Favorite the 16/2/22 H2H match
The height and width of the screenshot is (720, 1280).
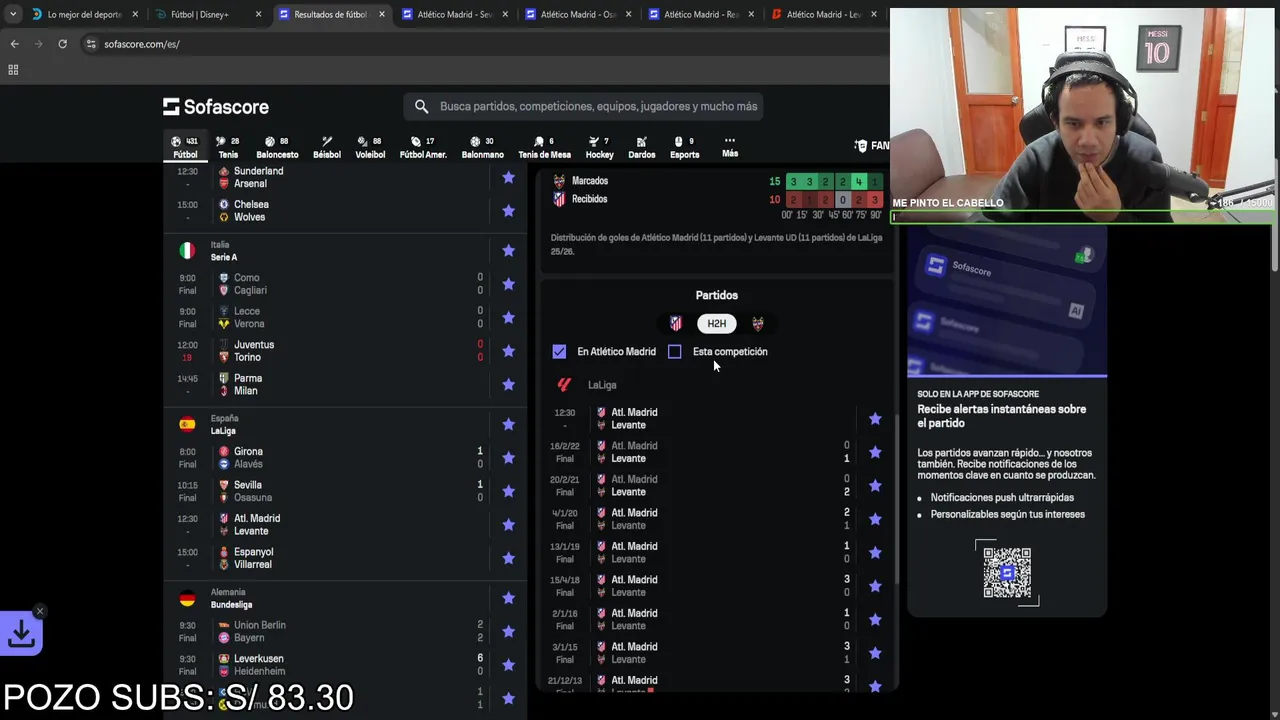[x=875, y=452]
